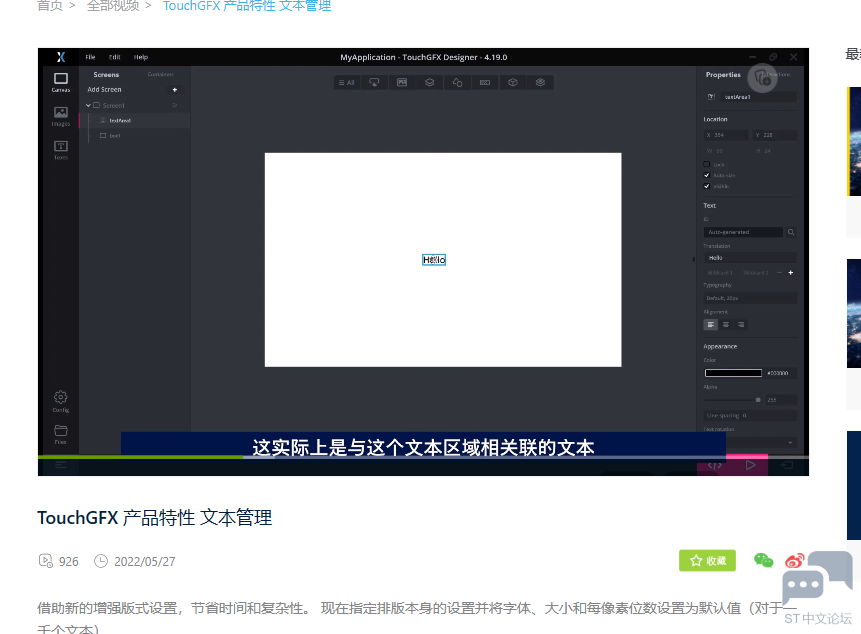Toggle the Lock checkbox
Viewport: 861px width, 634px height.
click(x=707, y=164)
